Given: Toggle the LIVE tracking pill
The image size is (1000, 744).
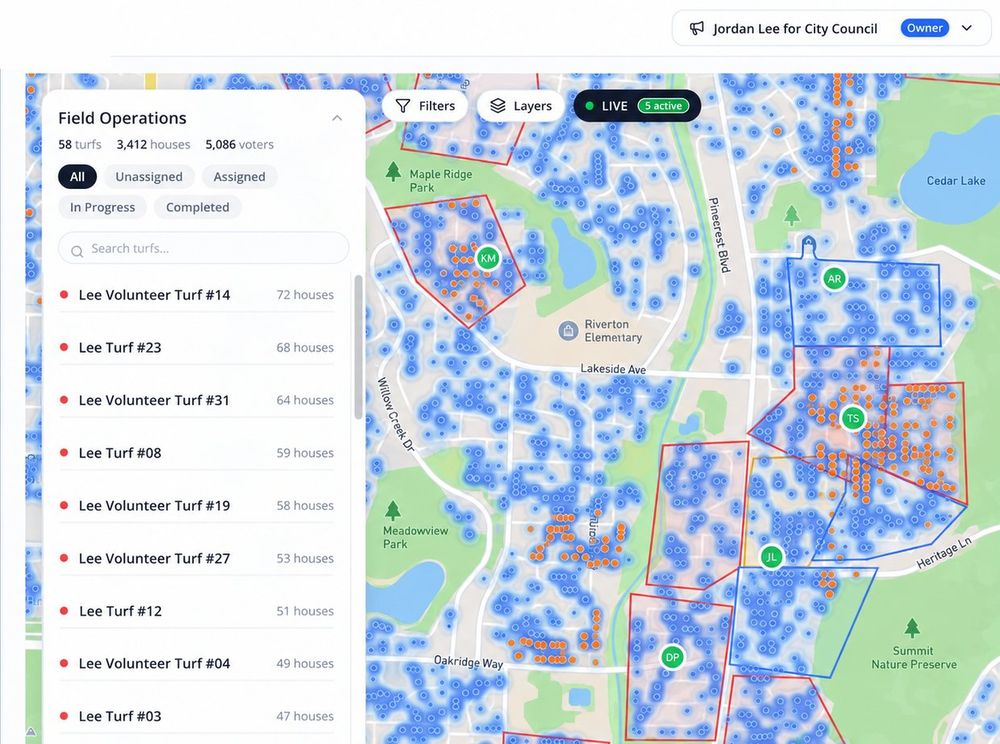Looking at the screenshot, I should click(637, 106).
